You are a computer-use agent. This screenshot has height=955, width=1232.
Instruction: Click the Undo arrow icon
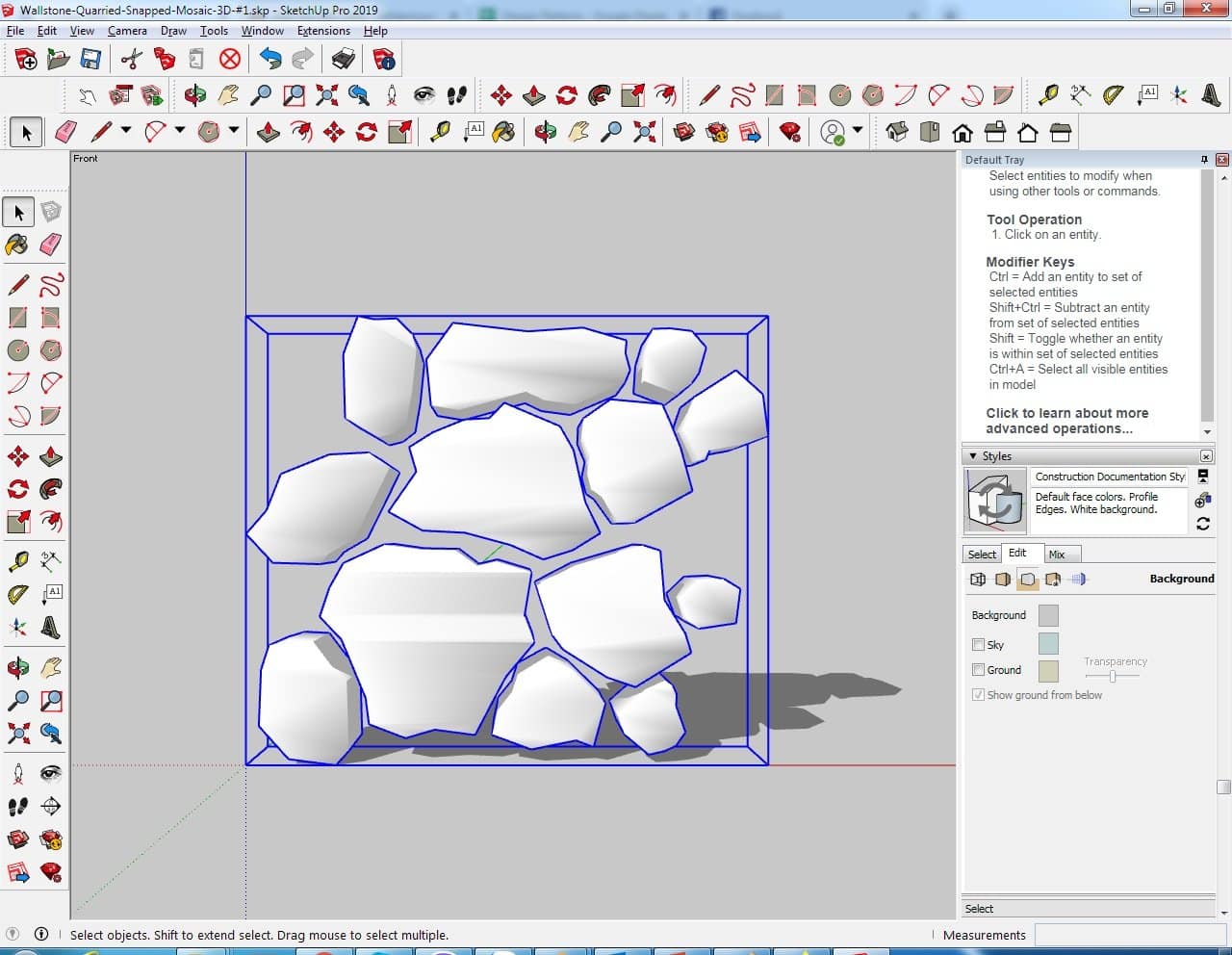click(x=270, y=60)
